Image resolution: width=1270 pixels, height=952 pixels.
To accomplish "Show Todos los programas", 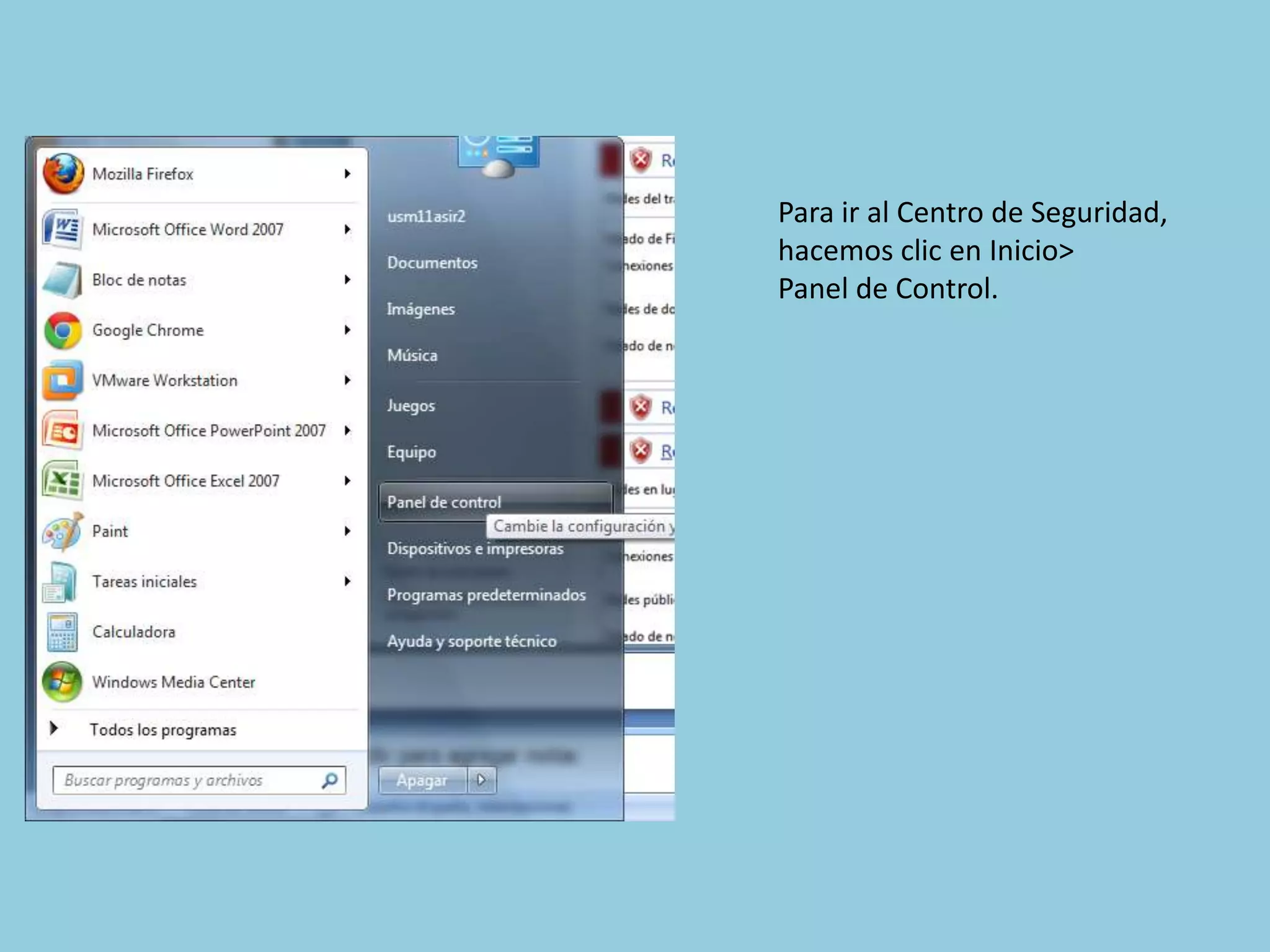I will (x=162, y=729).
